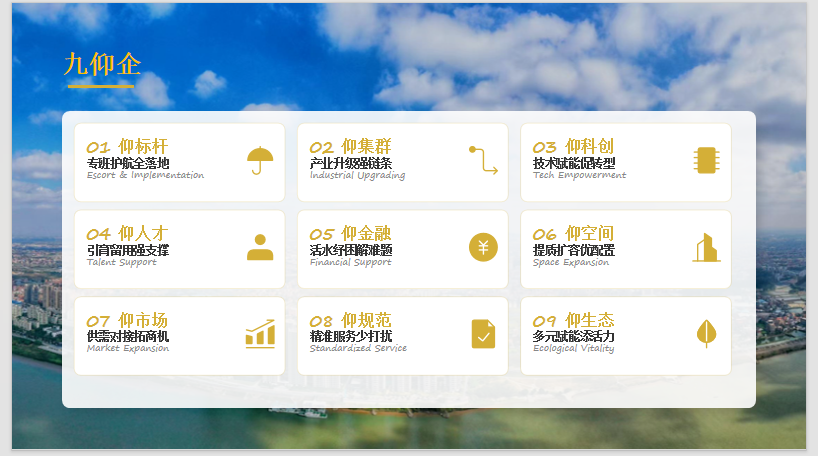Click the 供需对接拓商机 description text
Screen dimensions: 818x456
tap(128, 336)
